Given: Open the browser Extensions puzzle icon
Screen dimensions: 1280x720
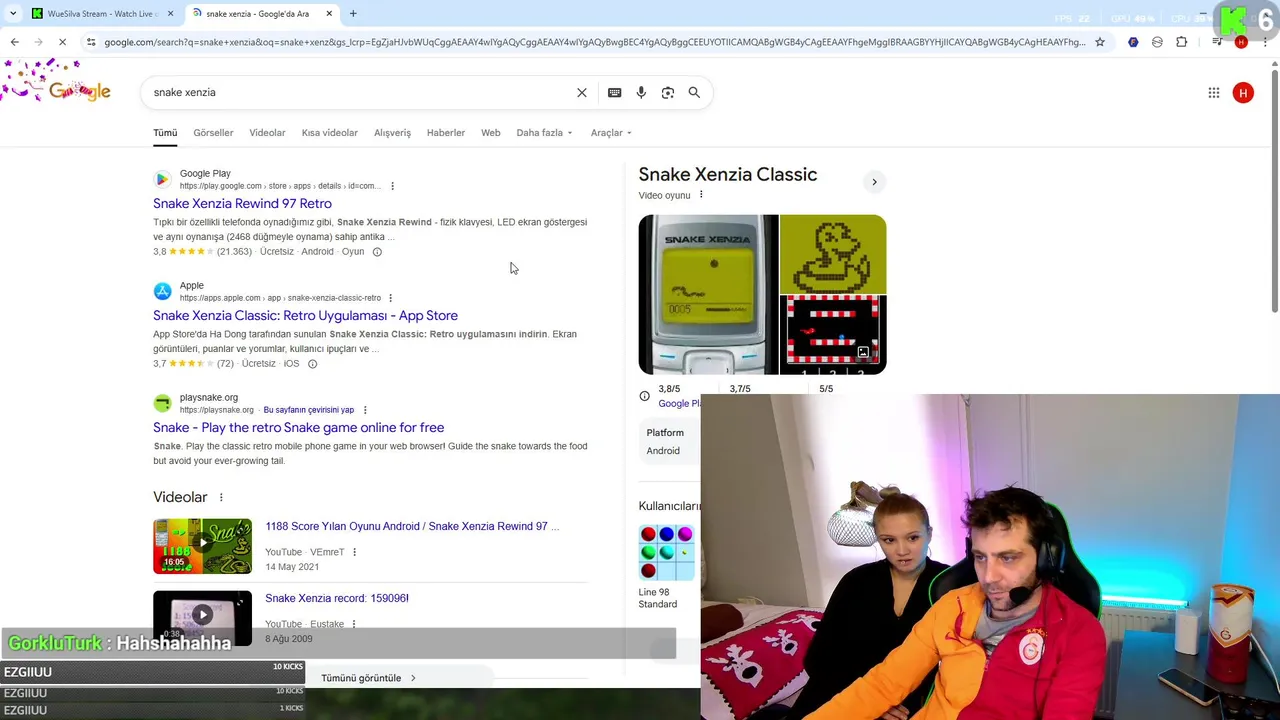Looking at the screenshot, I should [x=1181, y=42].
